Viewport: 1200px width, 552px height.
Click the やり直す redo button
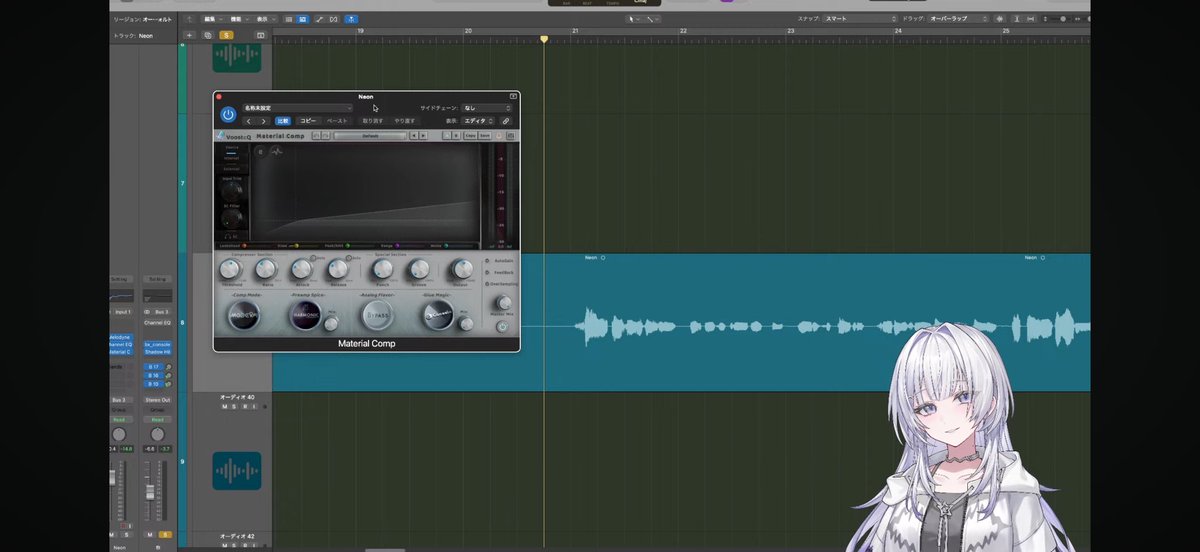404,120
